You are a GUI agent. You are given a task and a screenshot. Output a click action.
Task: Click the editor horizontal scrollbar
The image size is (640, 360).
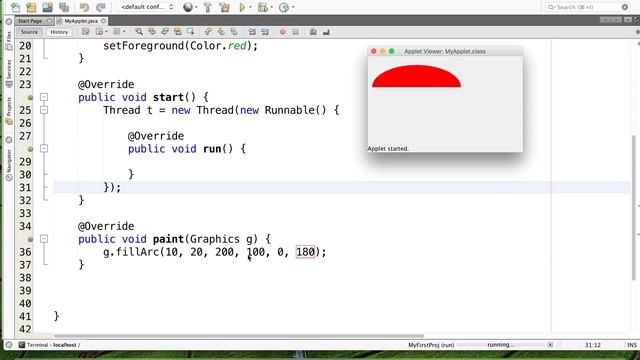[x=238, y=336]
